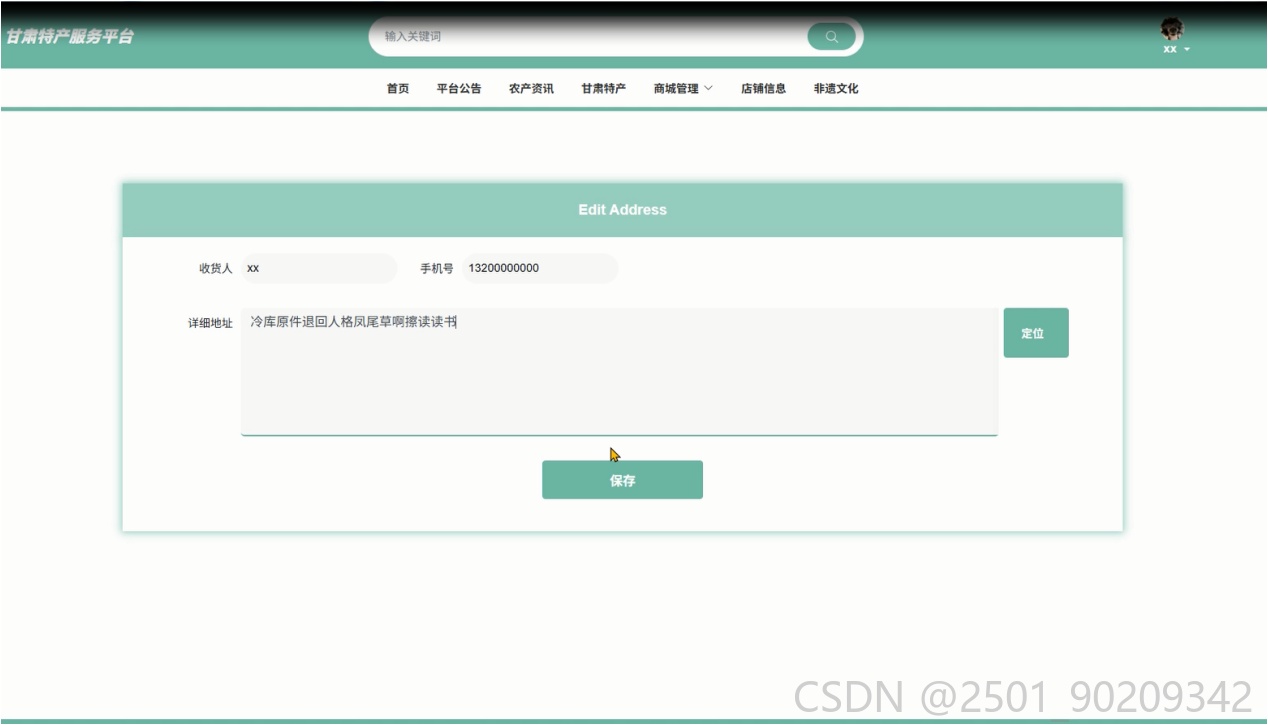Click the Edit Address heading text
This screenshot has height=725, width=1268.
click(x=622, y=210)
